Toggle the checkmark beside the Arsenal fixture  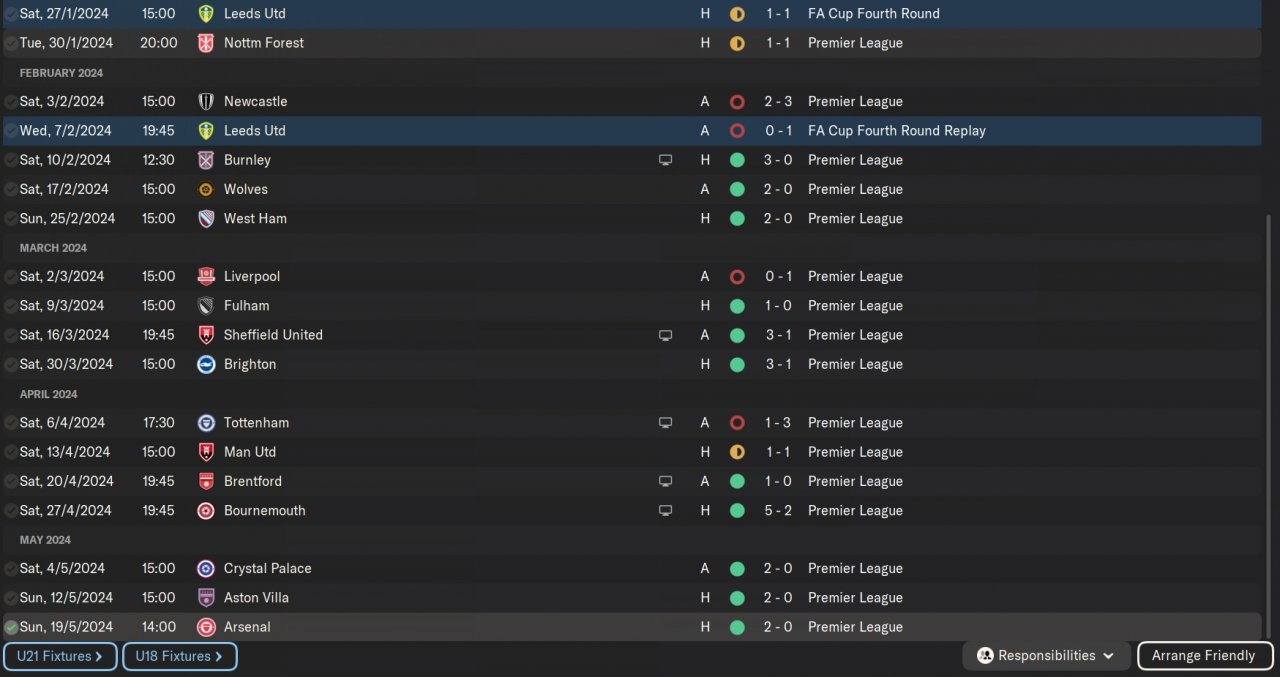click(x=11, y=627)
